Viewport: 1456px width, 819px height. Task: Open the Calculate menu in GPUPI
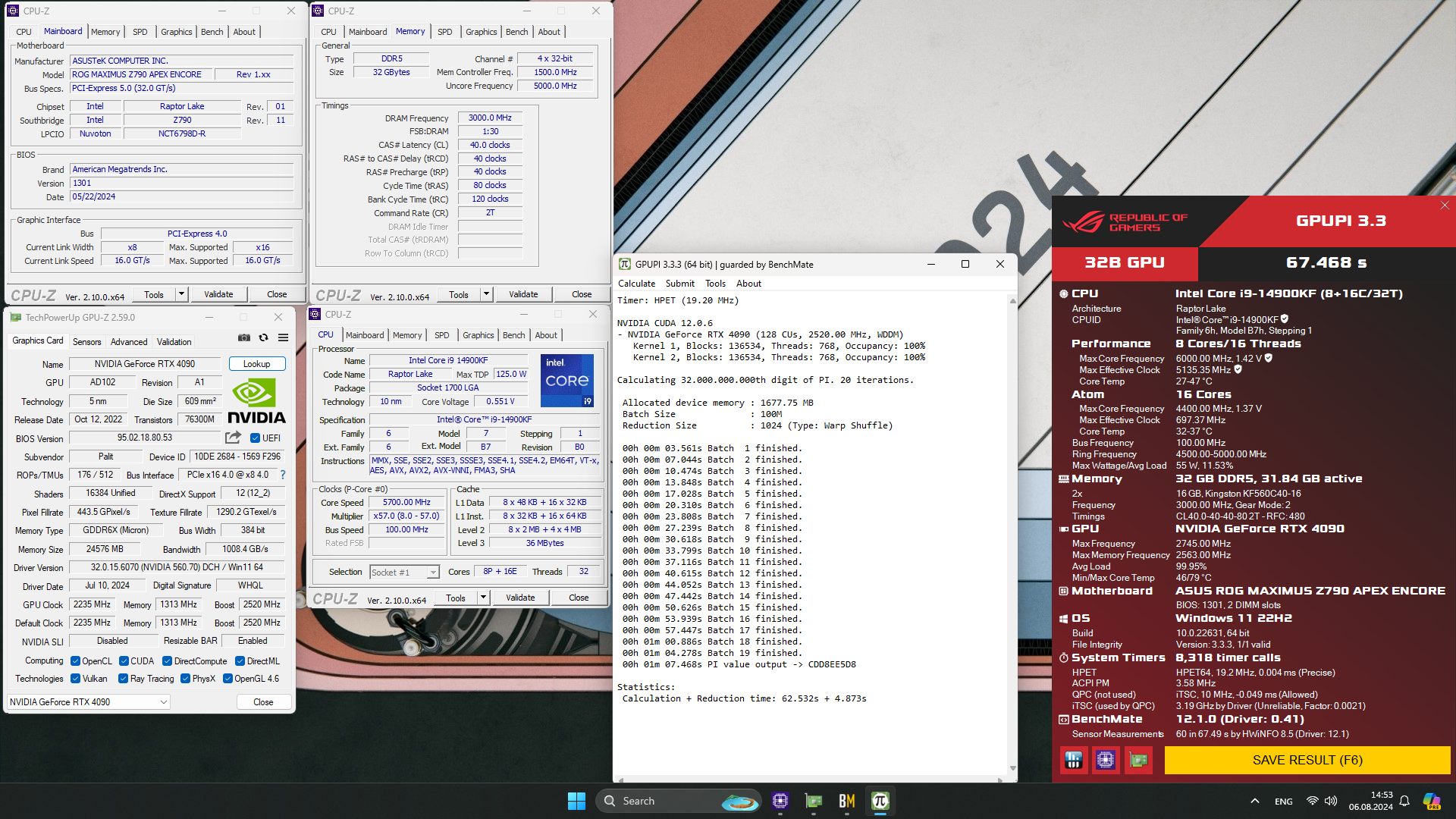coord(636,283)
